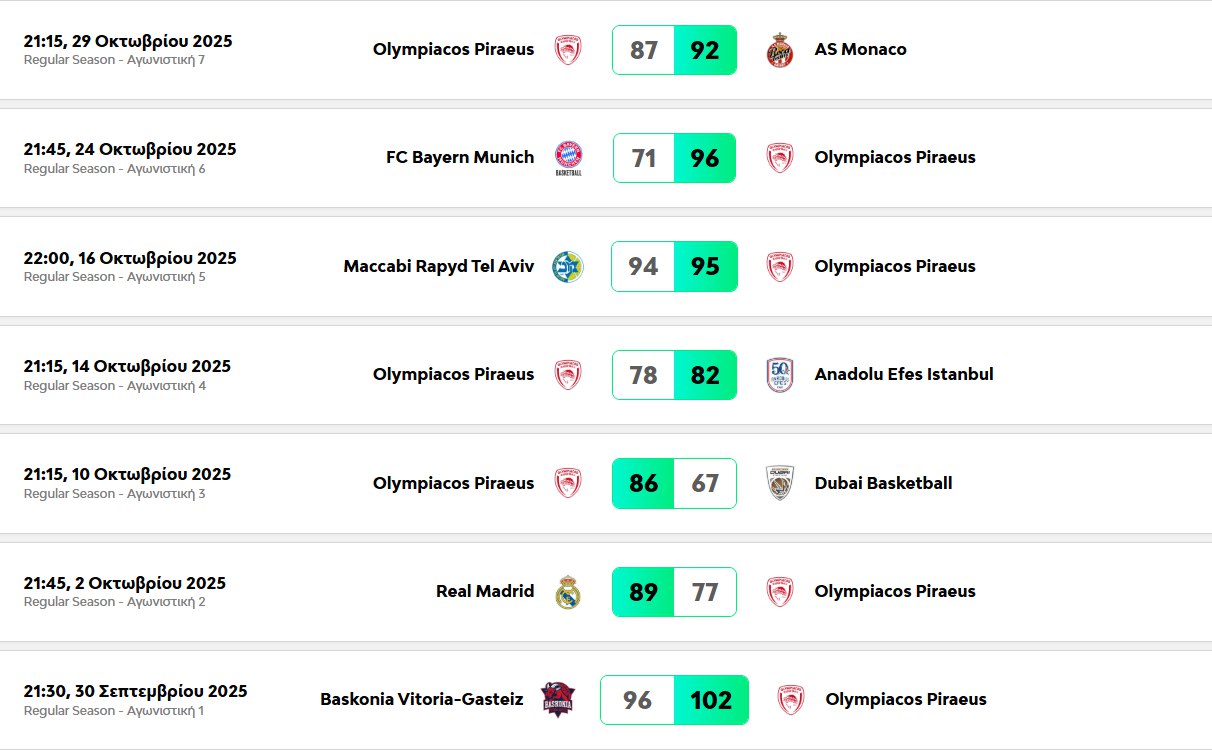Image resolution: width=1212 pixels, height=750 pixels.
Task: Click the Dubai Basketball team logo
Action: [x=779, y=483]
